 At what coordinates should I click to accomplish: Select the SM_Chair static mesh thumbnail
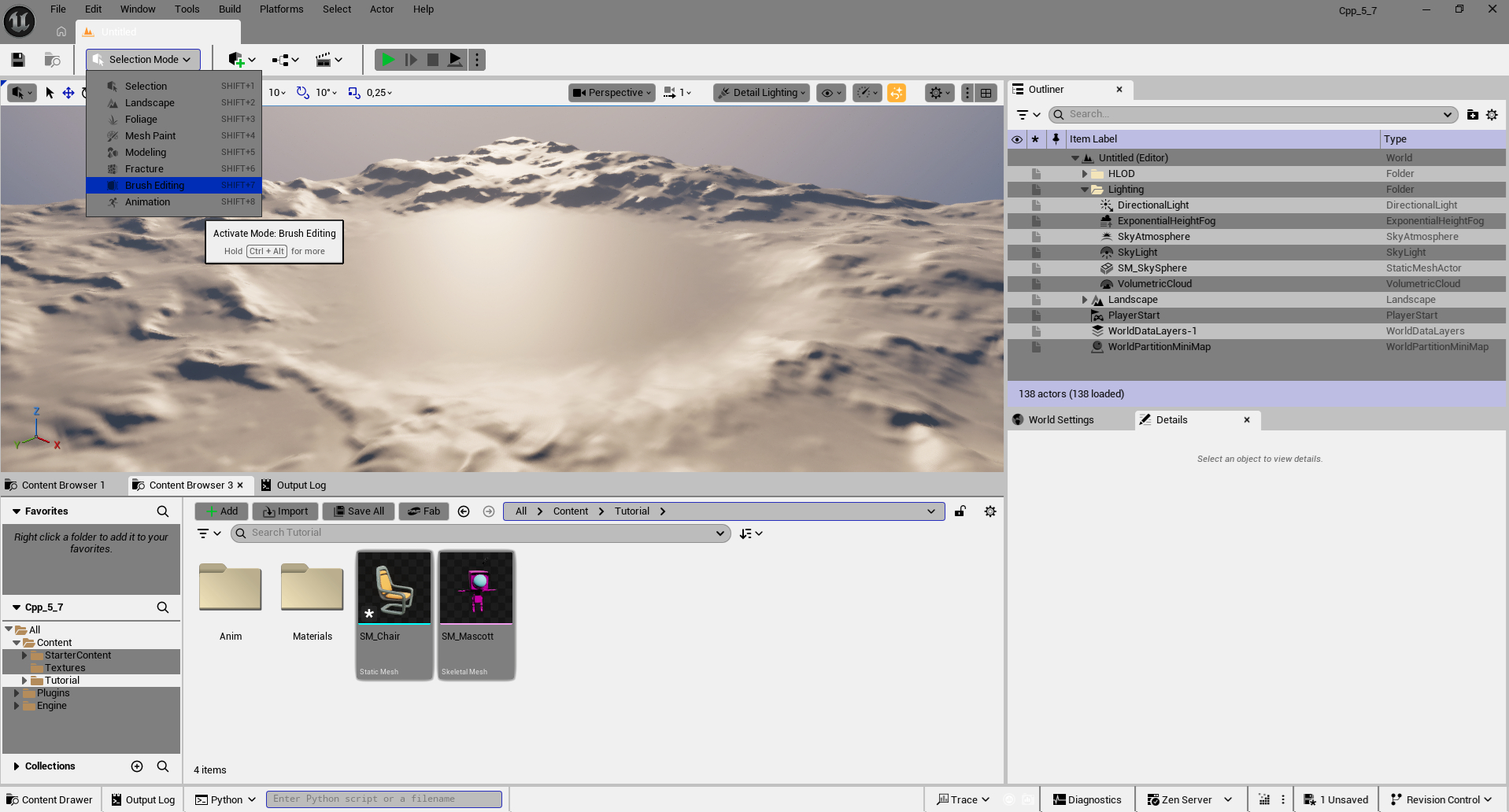pyautogui.click(x=394, y=588)
